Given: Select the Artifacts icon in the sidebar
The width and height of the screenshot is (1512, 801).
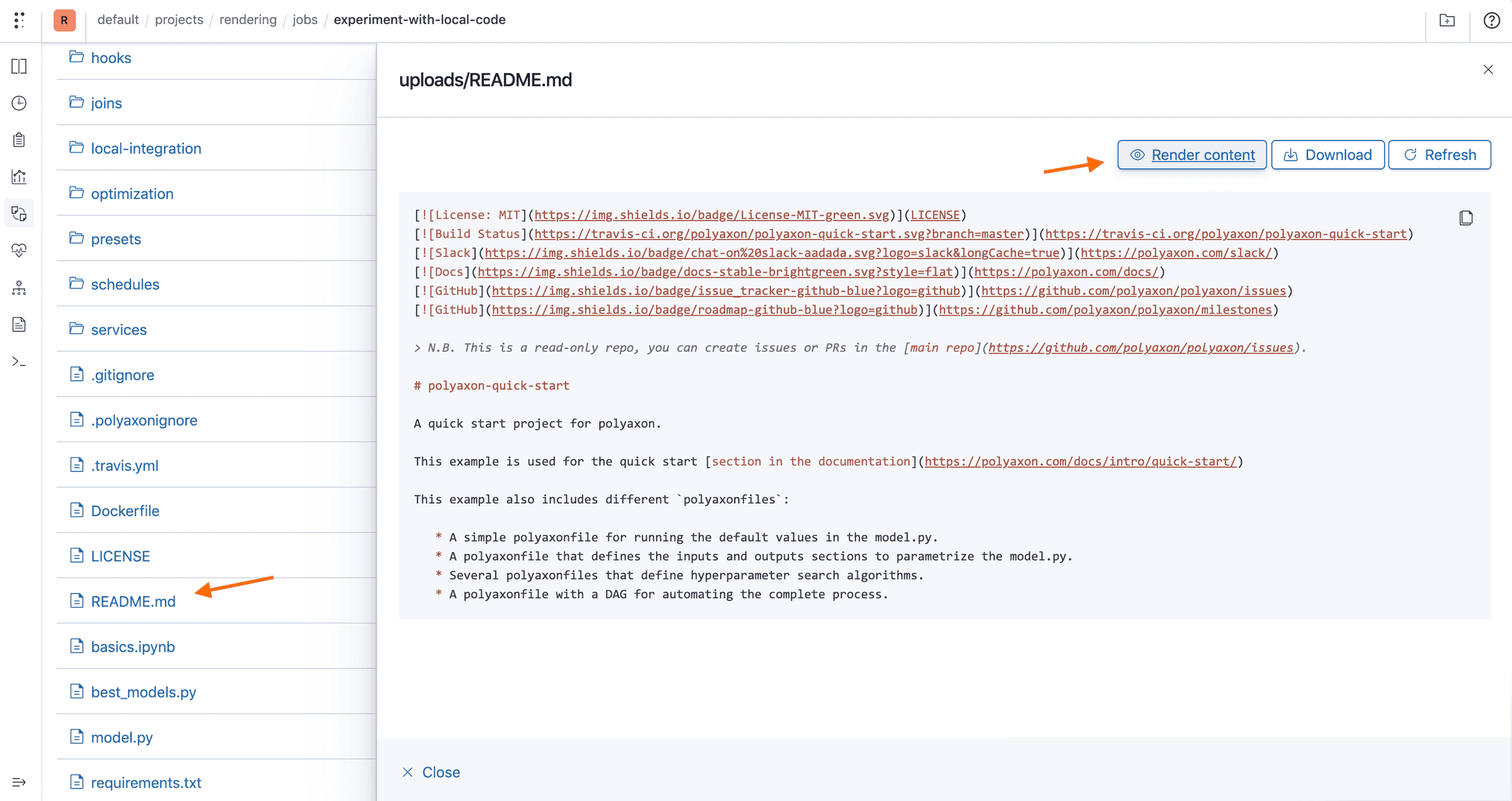Looking at the screenshot, I should pyautogui.click(x=19, y=213).
